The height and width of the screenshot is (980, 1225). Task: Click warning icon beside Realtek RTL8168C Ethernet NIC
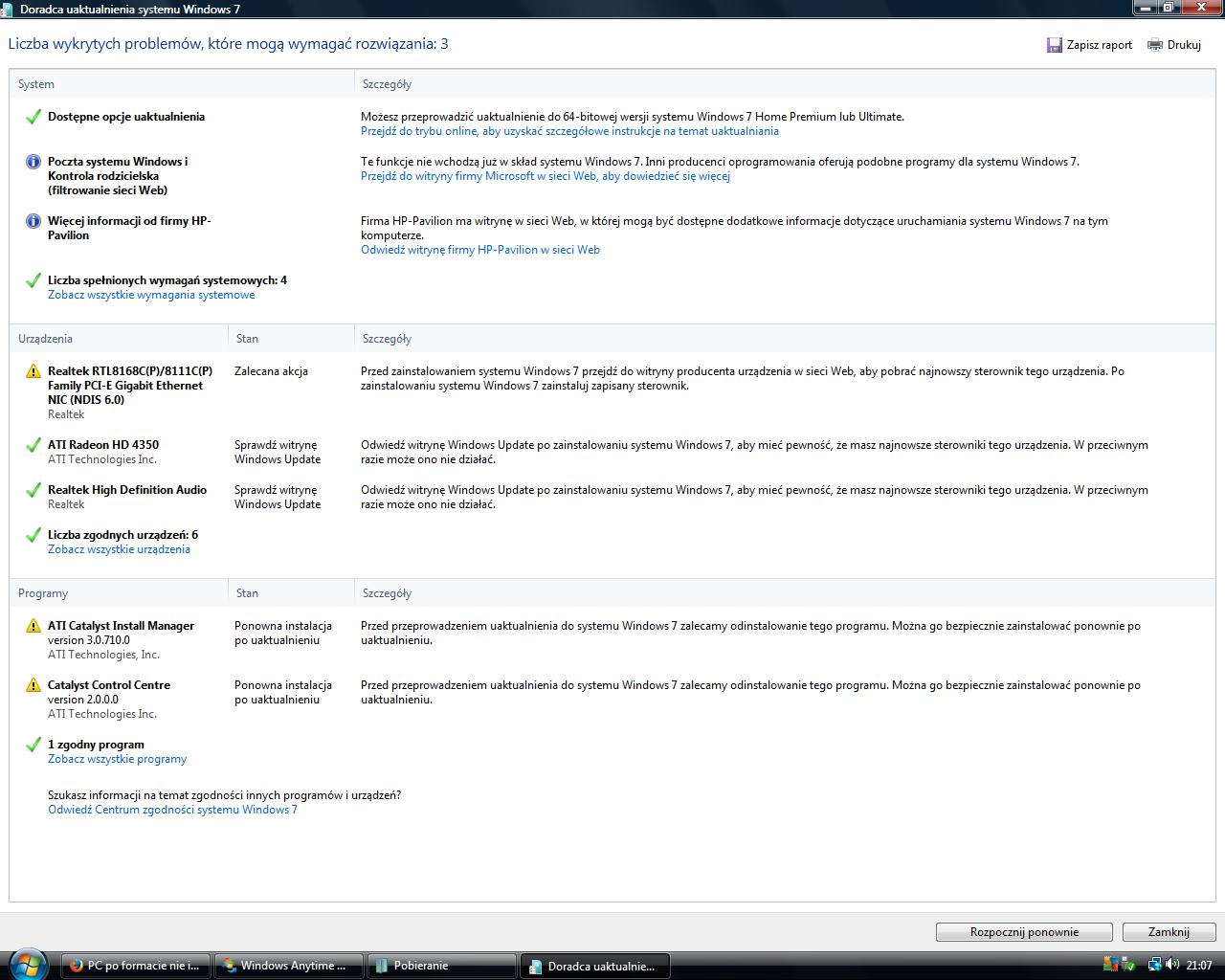point(33,371)
